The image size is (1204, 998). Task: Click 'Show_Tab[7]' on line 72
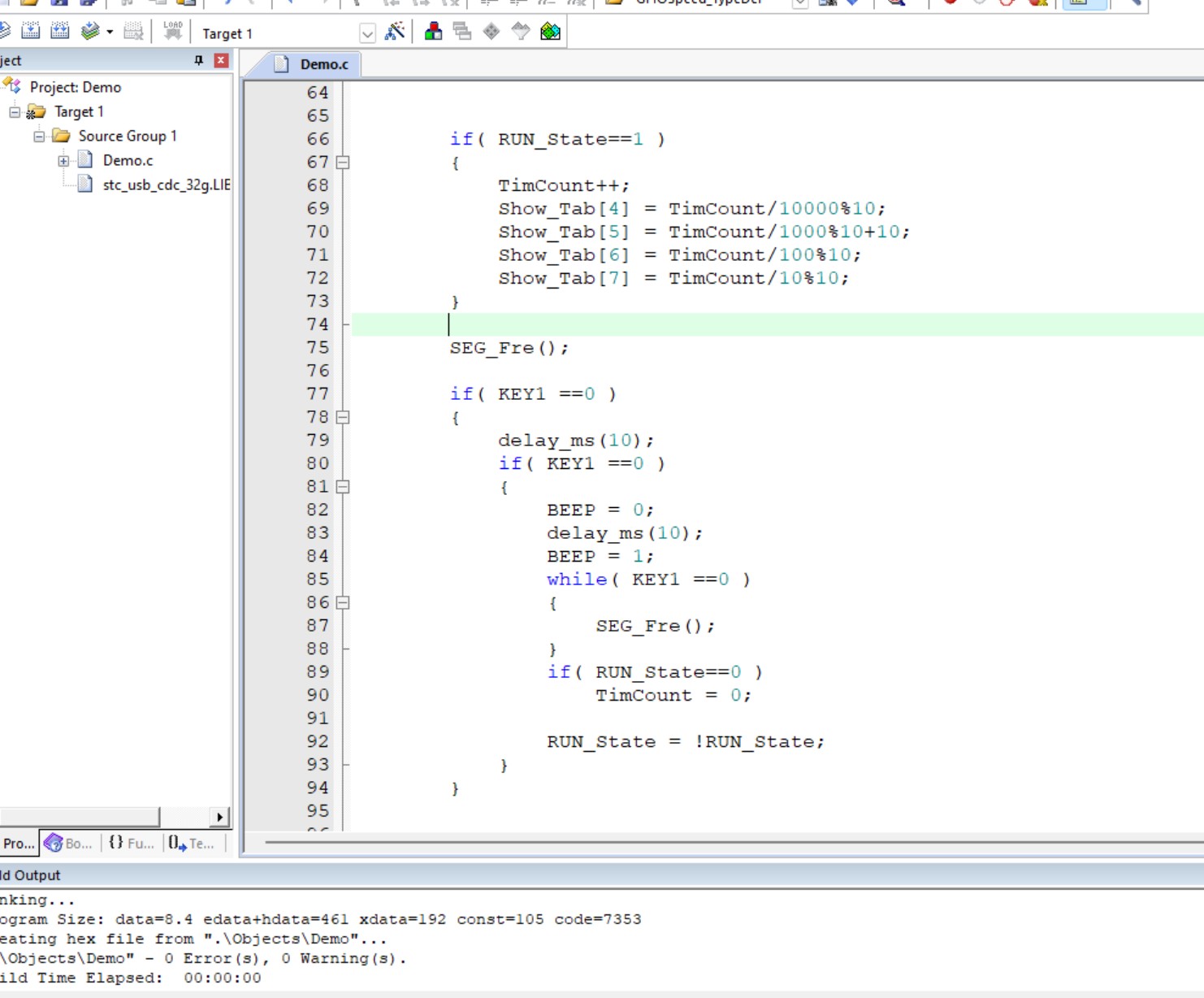564,278
